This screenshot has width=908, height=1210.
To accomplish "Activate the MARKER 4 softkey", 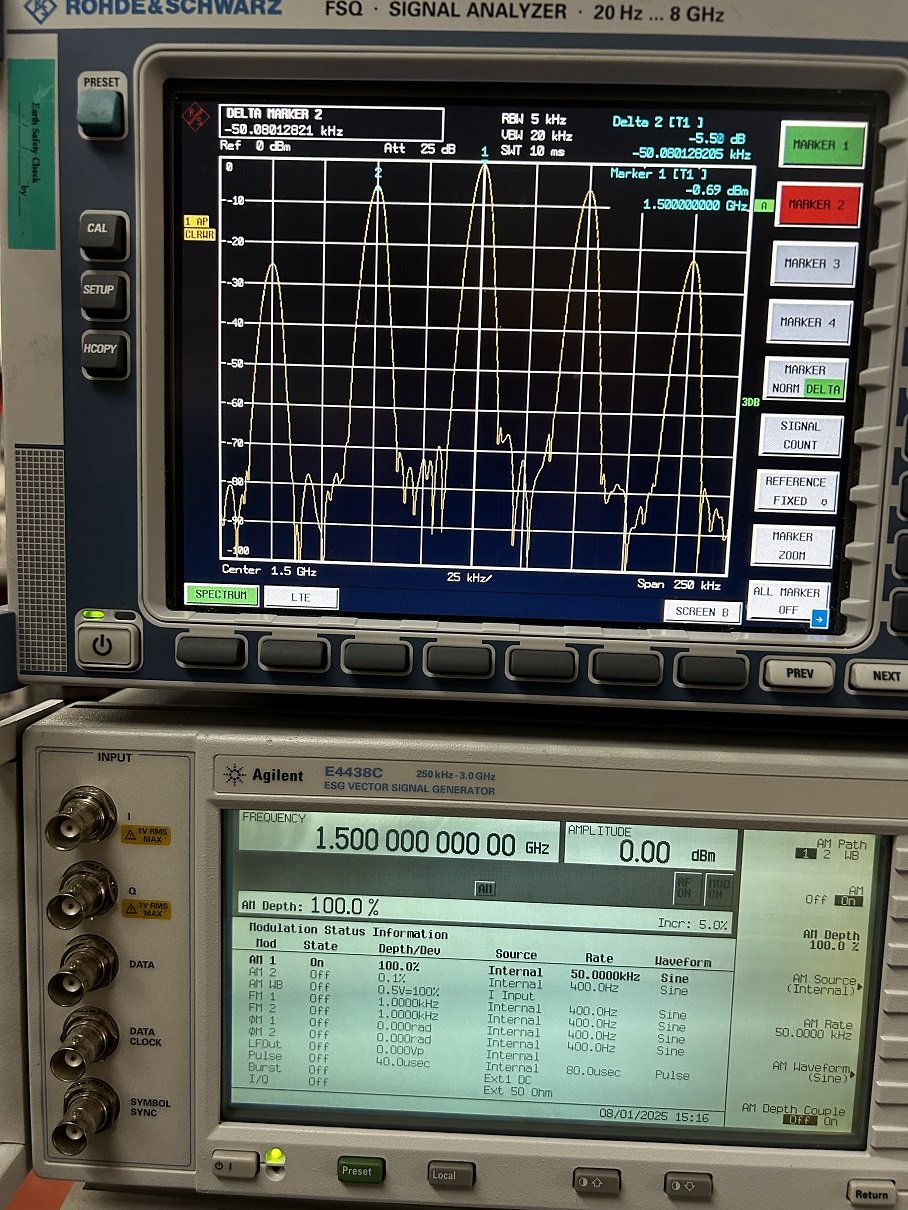I will pos(808,322).
